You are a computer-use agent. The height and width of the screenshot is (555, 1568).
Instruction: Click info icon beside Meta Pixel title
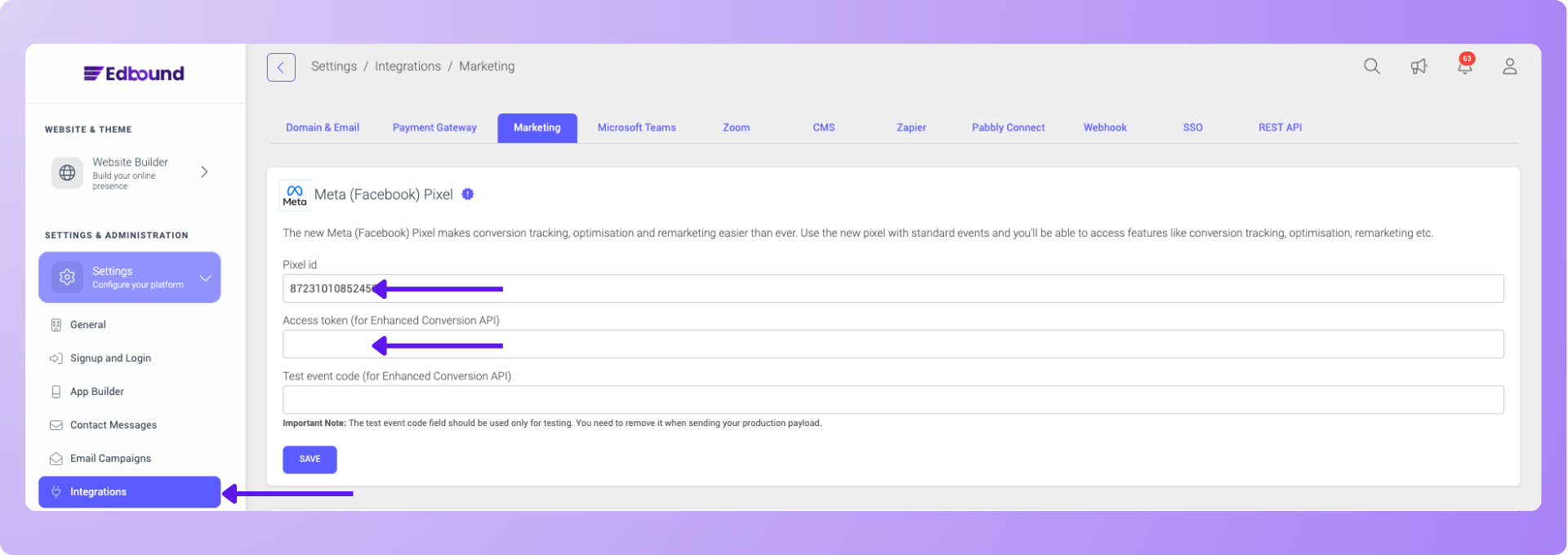(468, 194)
